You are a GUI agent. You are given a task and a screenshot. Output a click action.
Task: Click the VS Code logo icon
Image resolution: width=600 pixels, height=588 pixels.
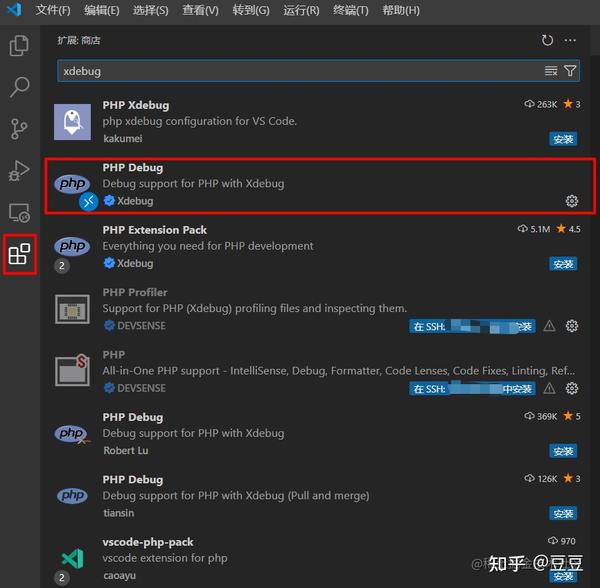pyautogui.click(x=15, y=10)
